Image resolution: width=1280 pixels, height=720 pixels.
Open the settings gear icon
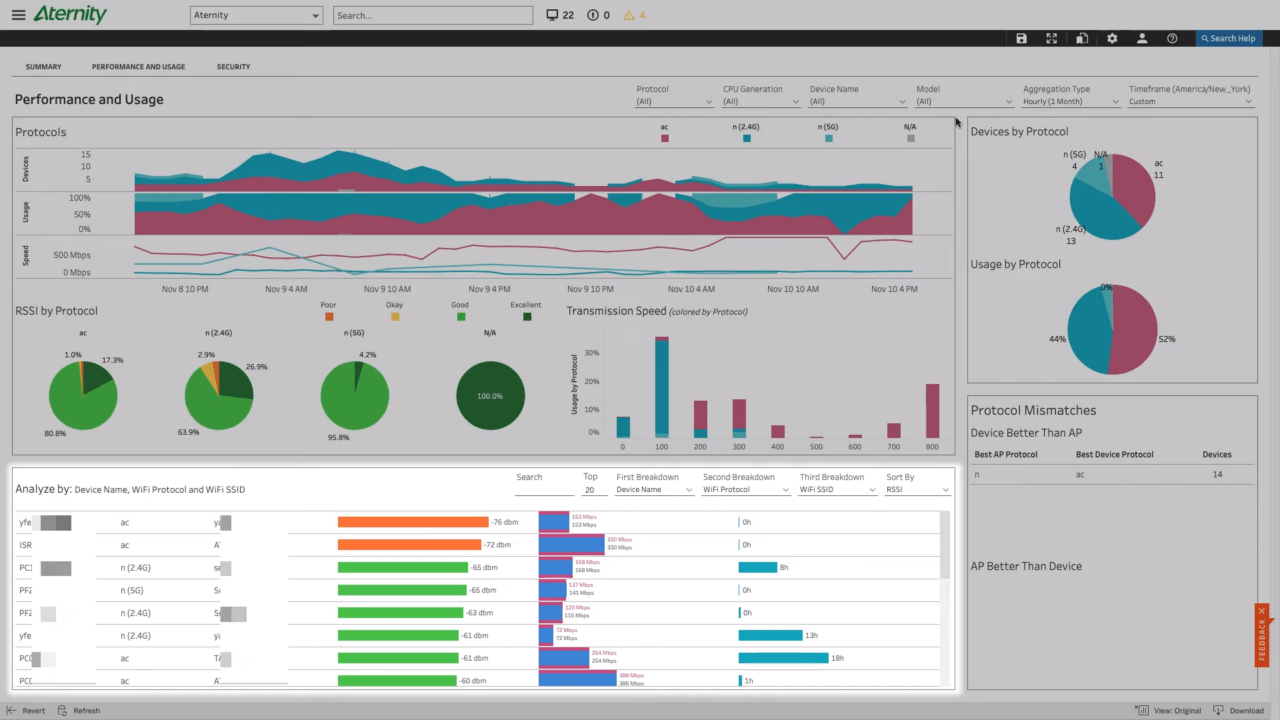(x=1112, y=38)
